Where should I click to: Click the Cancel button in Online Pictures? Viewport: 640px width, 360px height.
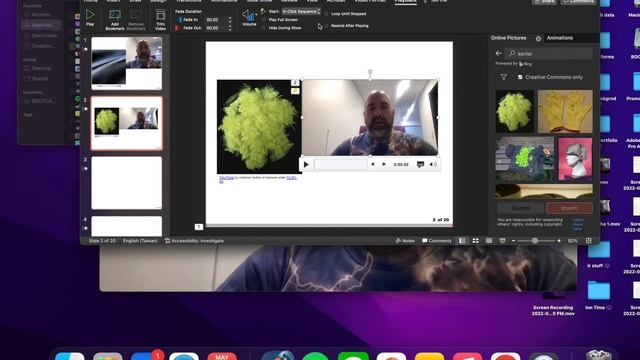tap(520, 208)
